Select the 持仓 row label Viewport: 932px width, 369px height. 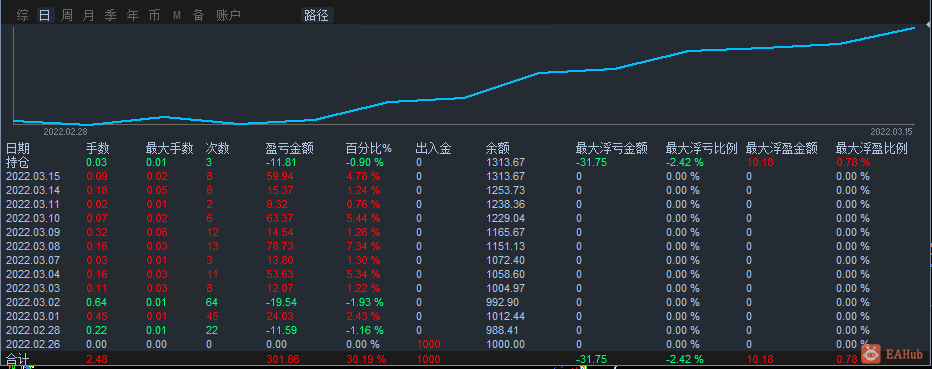point(17,162)
